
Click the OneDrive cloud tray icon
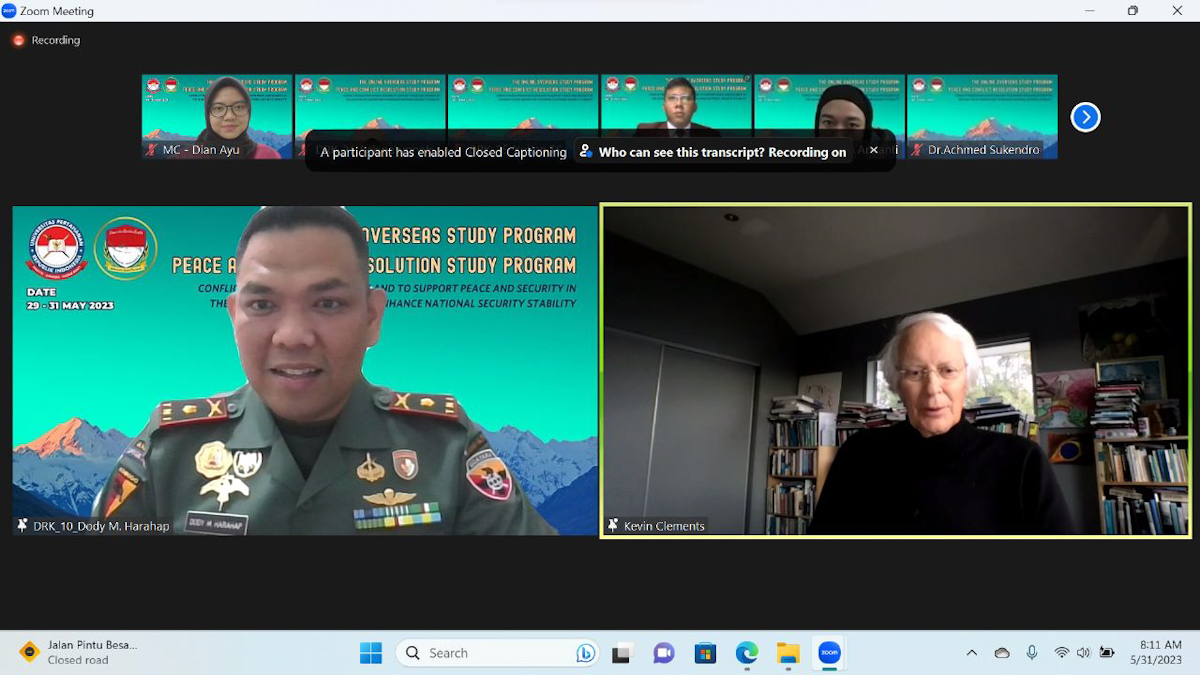(x=1002, y=653)
